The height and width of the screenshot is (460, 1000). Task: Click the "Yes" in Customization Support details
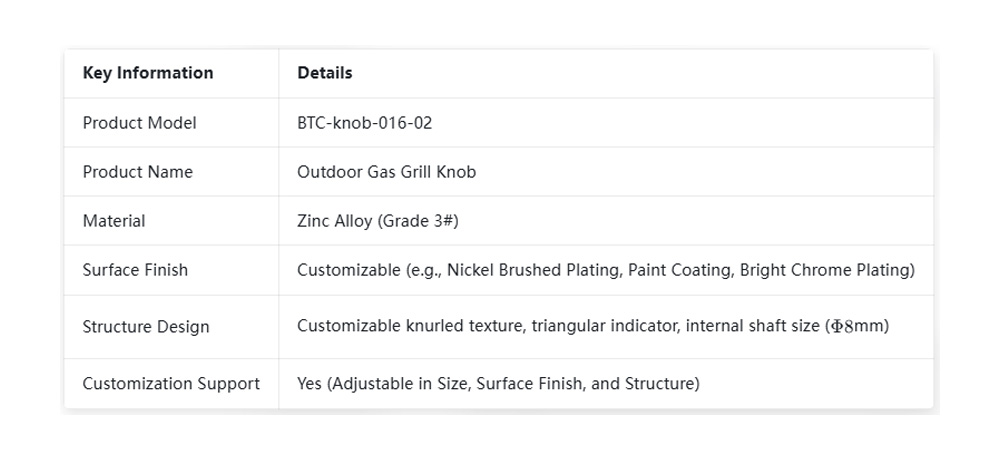tap(310, 384)
